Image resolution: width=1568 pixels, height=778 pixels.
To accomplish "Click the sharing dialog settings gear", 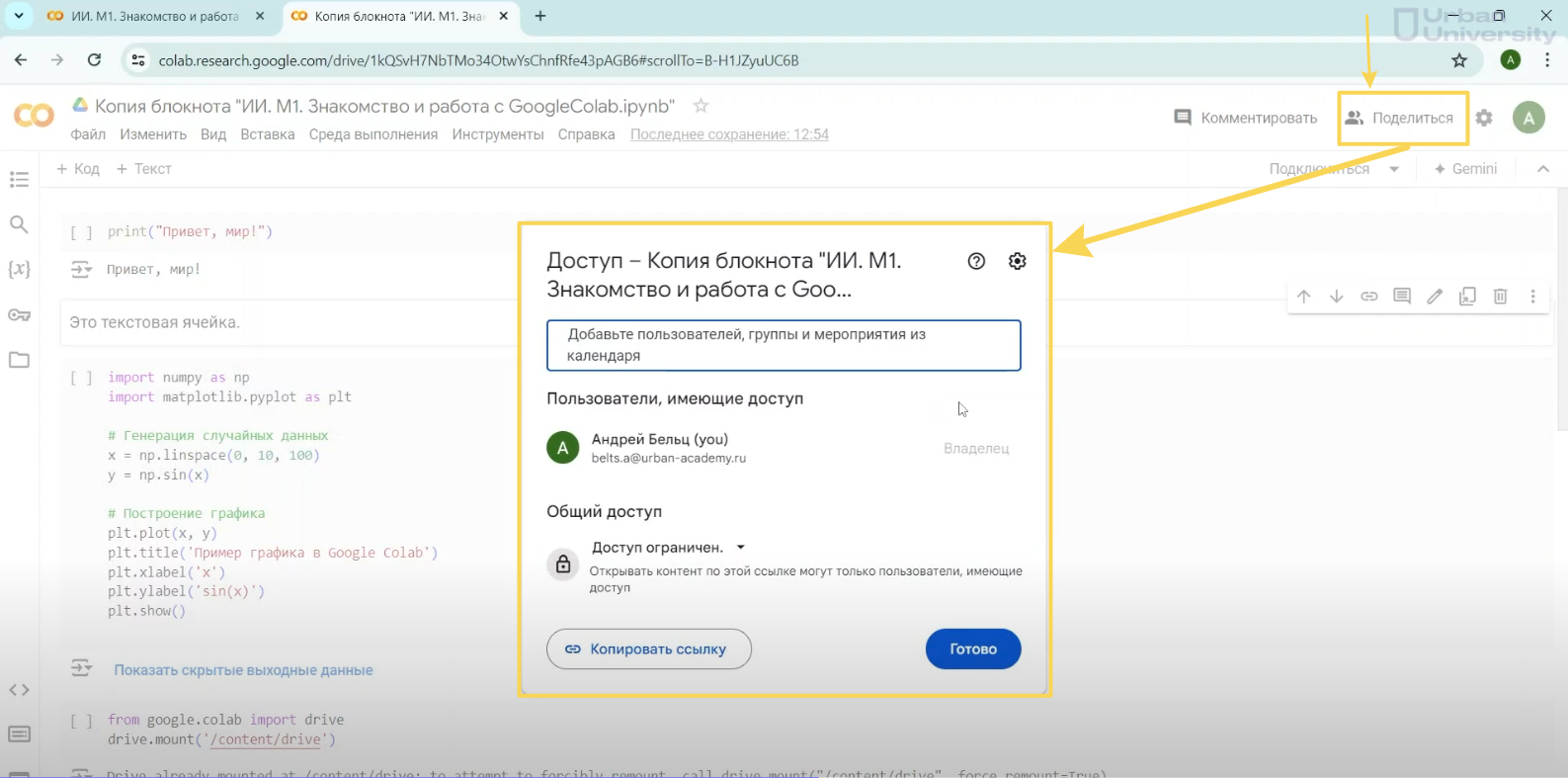I will tap(1017, 261).
